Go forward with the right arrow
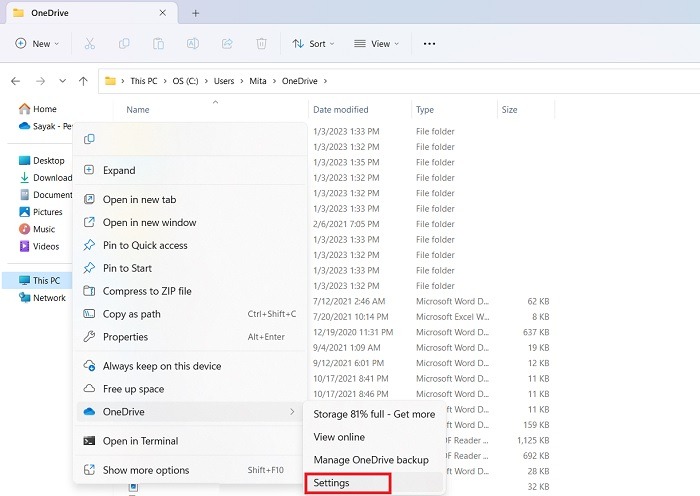The image size is (700, 496). [41, 81]
